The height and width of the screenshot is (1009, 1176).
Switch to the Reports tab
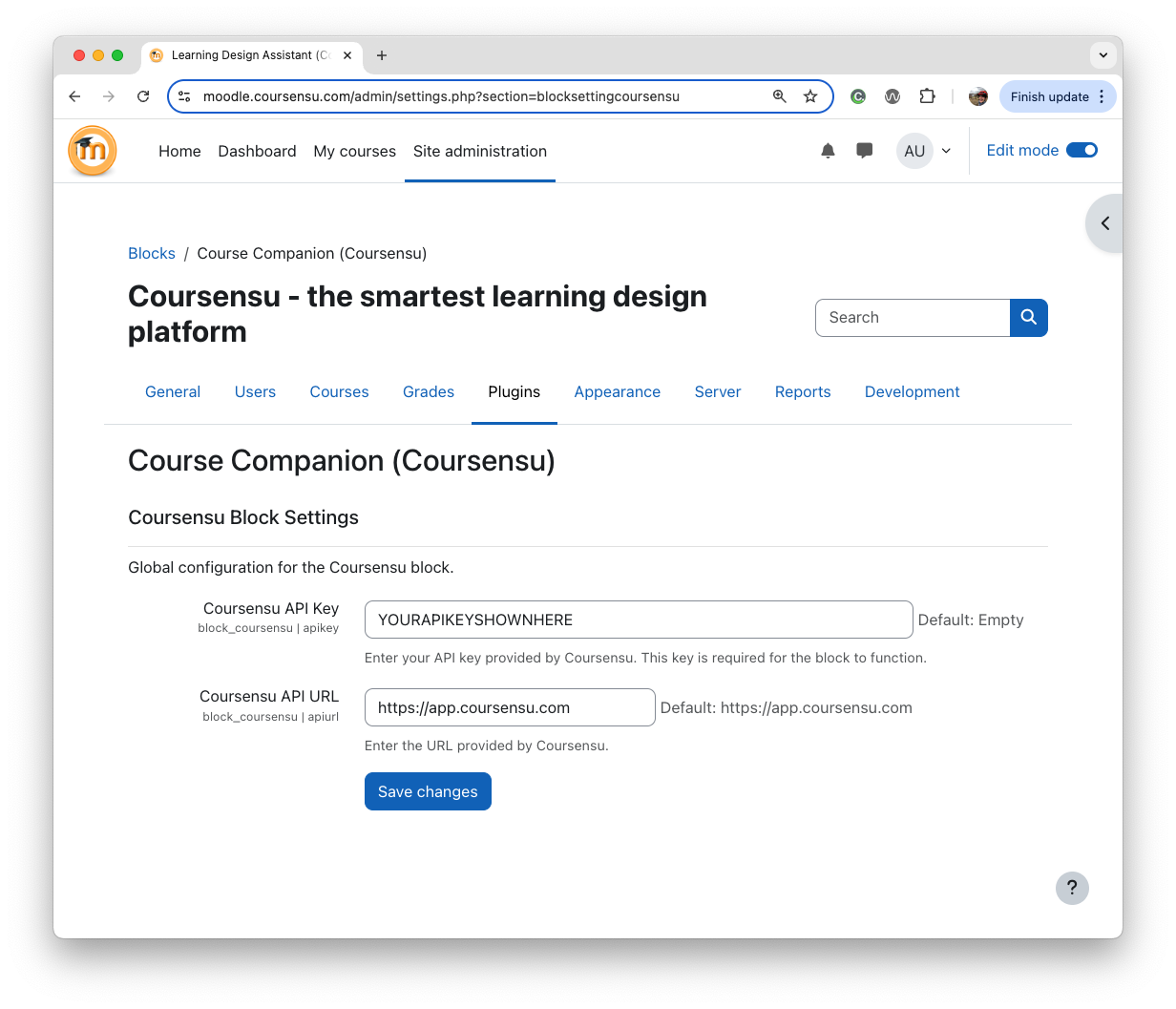pyautogui.click(x=803, y=391)
